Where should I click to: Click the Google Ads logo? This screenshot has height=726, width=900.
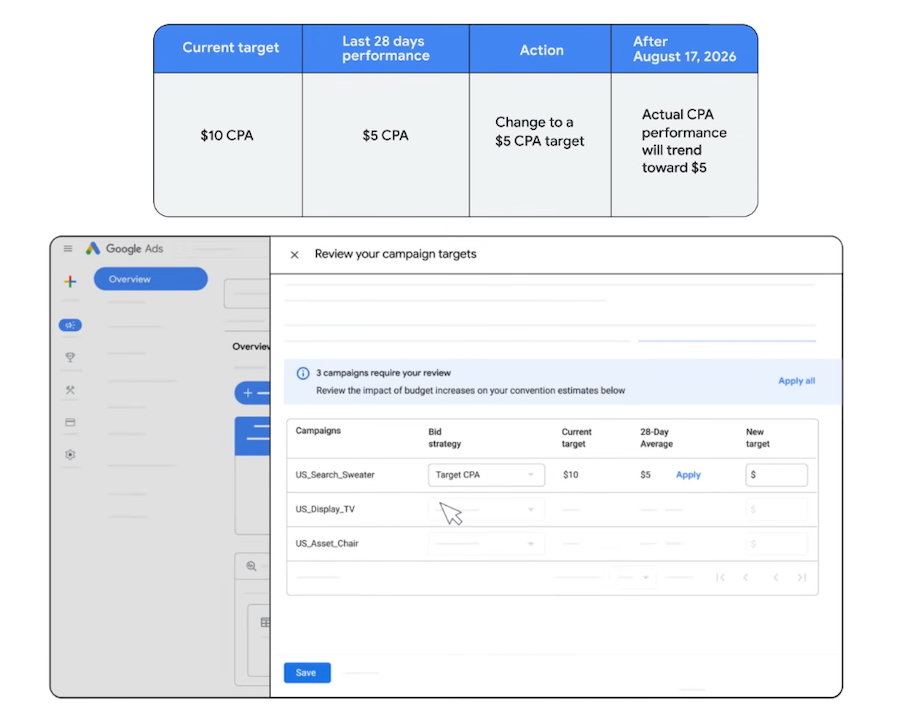[125, 249]
